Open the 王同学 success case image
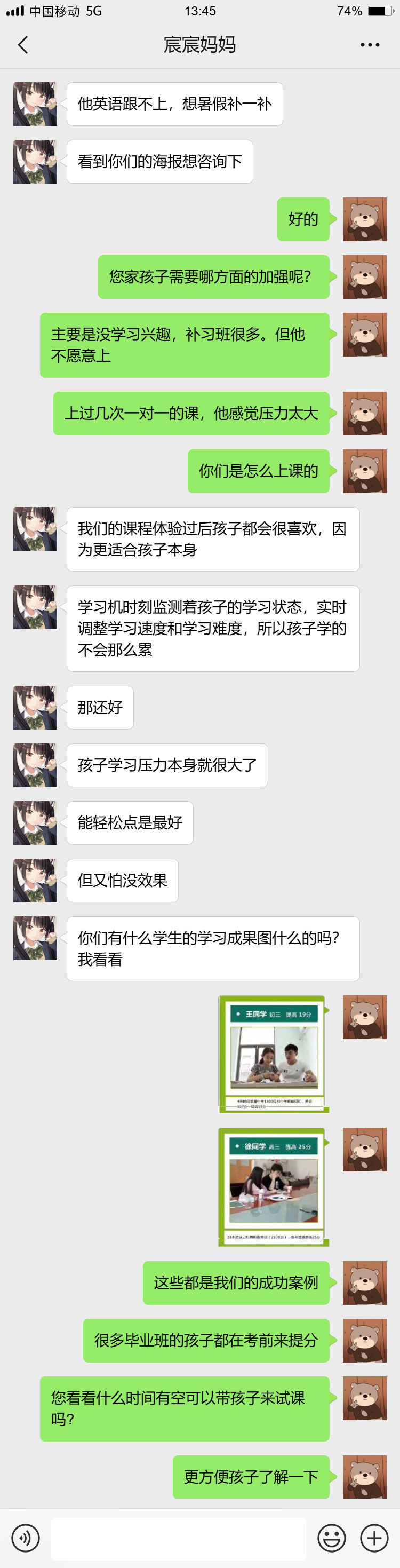The width and height of the screenshot is (400, 1568). coord(274,1054)
